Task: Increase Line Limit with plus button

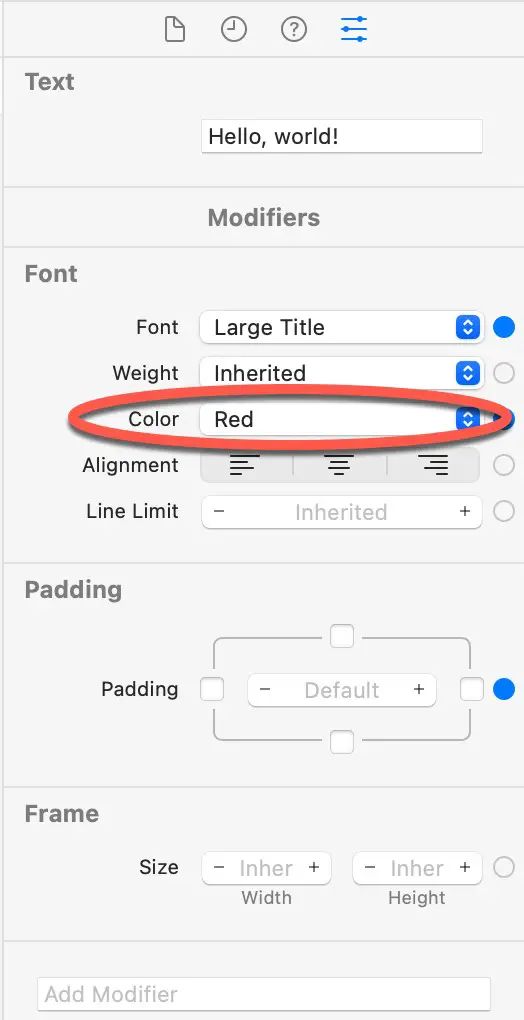Action: (465, 512)
